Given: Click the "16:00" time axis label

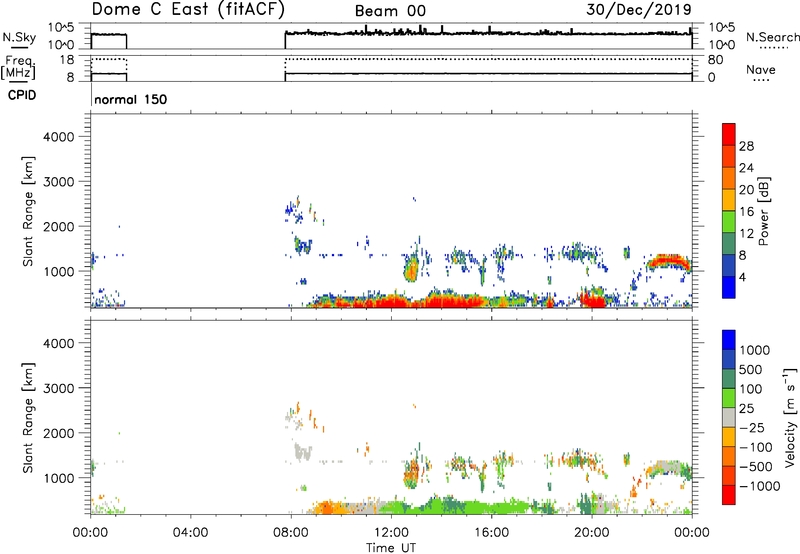Looking at the screenshot, I should point(491,533).
